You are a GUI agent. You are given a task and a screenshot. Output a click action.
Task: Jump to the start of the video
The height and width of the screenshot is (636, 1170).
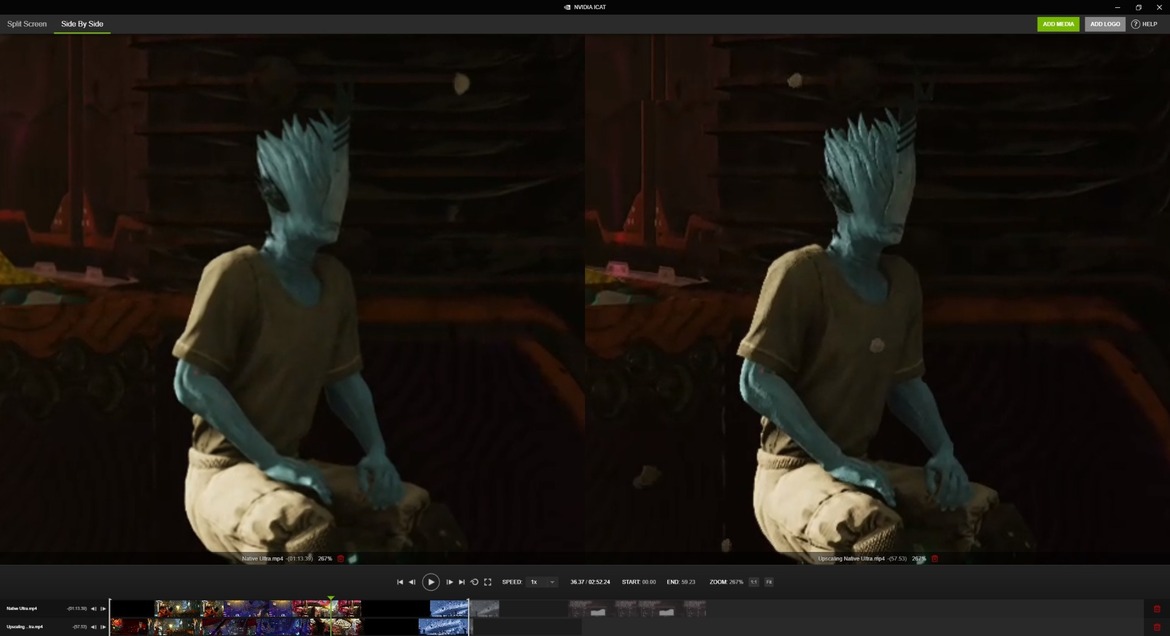[400, 582]
